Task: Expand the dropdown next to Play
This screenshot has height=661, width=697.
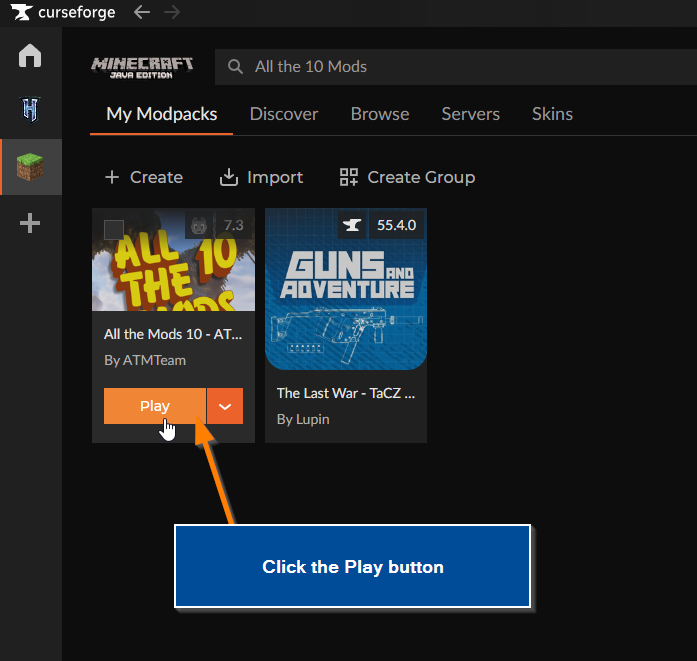Action: pyautogui.click(x=225, y=406)
